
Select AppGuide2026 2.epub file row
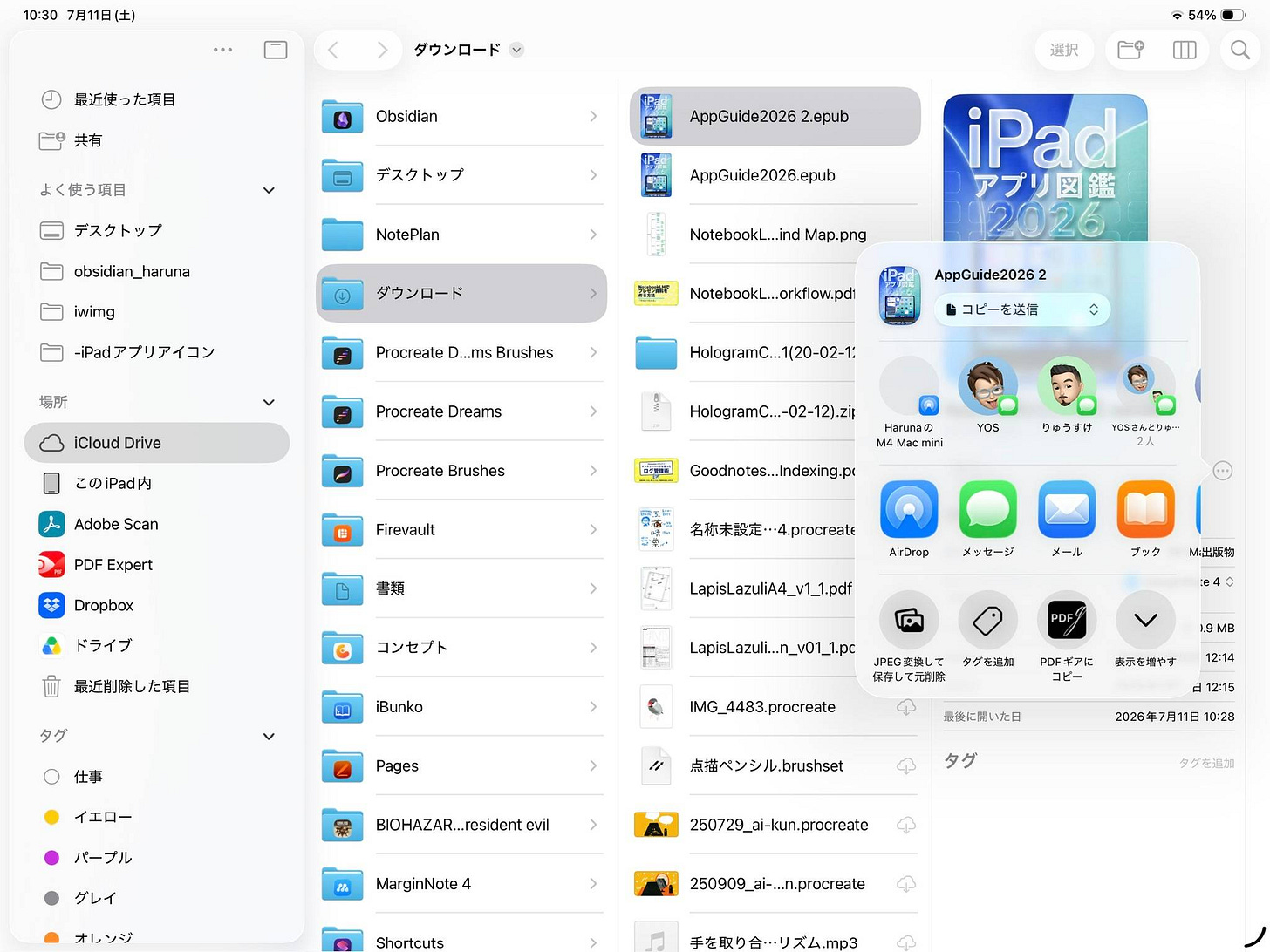[775, 116]
